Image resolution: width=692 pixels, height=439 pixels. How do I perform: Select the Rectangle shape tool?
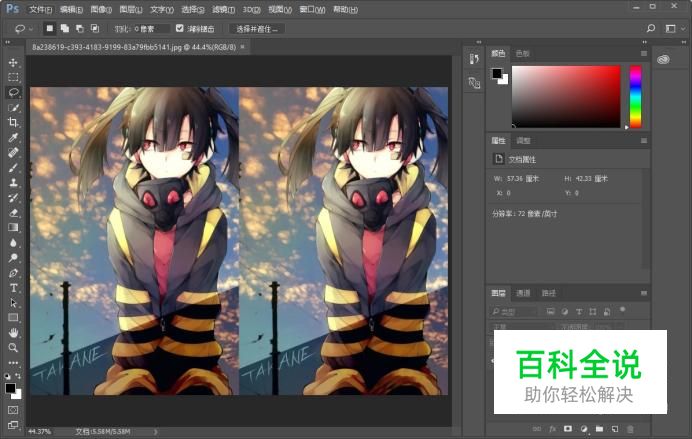coord(13,318)
